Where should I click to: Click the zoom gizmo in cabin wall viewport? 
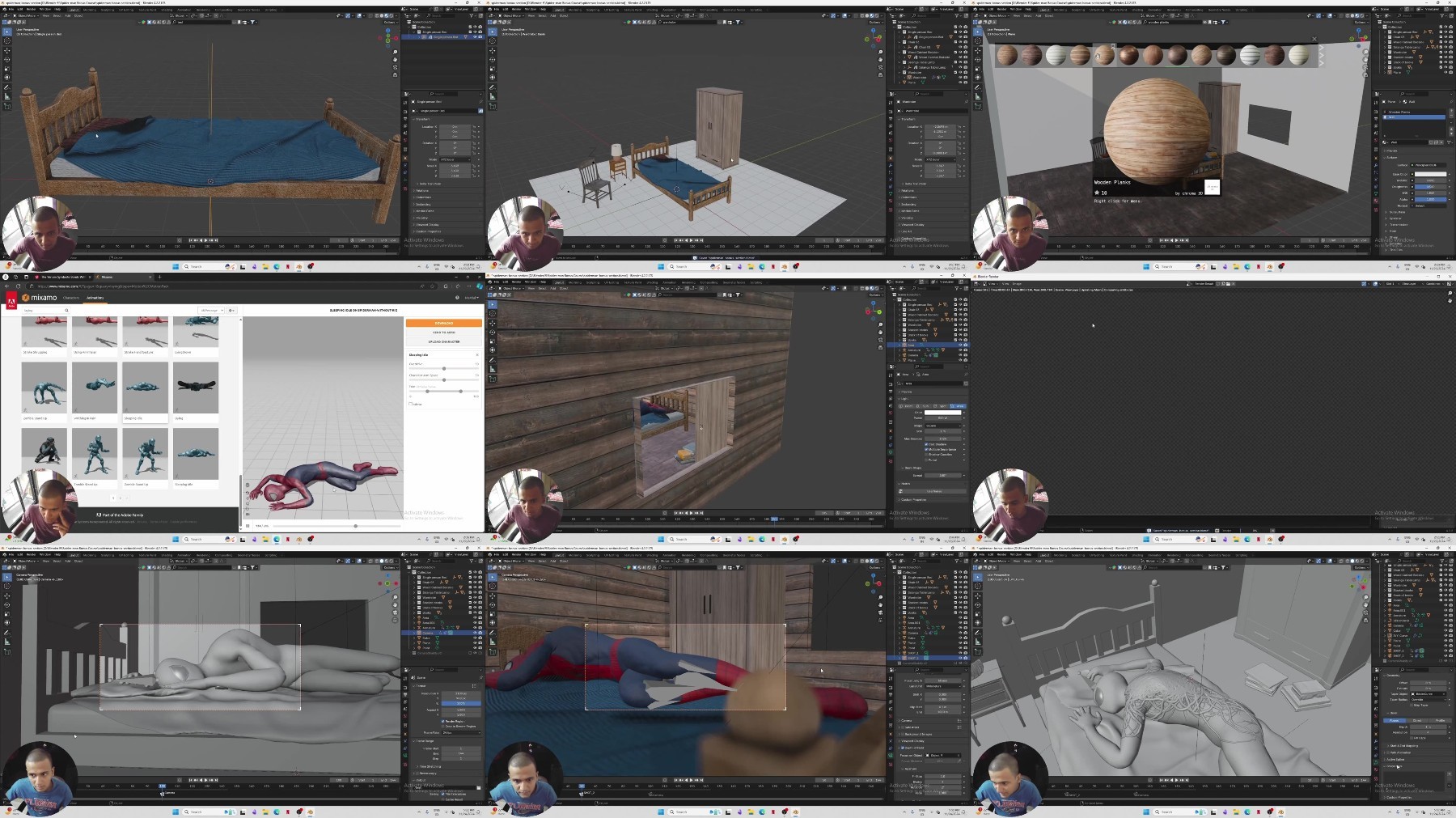pos(880,324)
